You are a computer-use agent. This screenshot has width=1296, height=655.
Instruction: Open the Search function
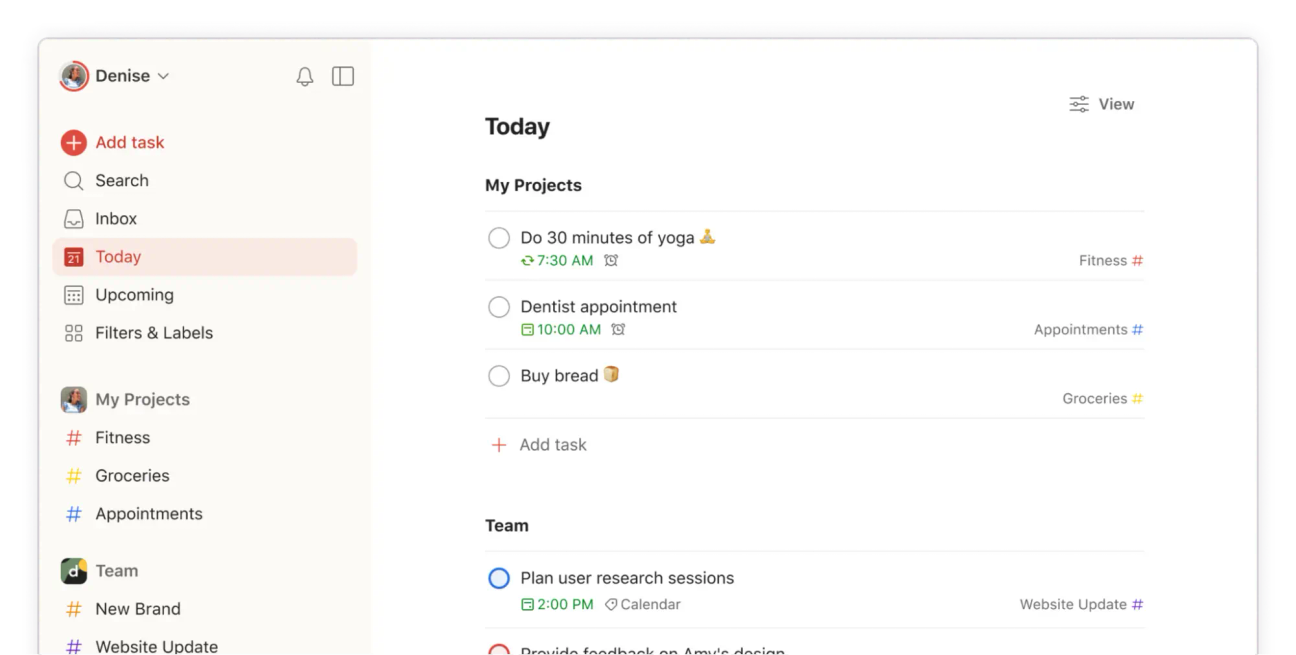coord(121,180)
